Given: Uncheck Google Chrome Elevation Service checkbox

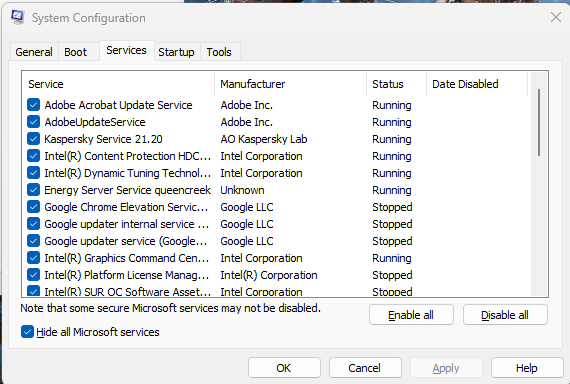Looking at the screenshot, I should (x=33, y=207).
